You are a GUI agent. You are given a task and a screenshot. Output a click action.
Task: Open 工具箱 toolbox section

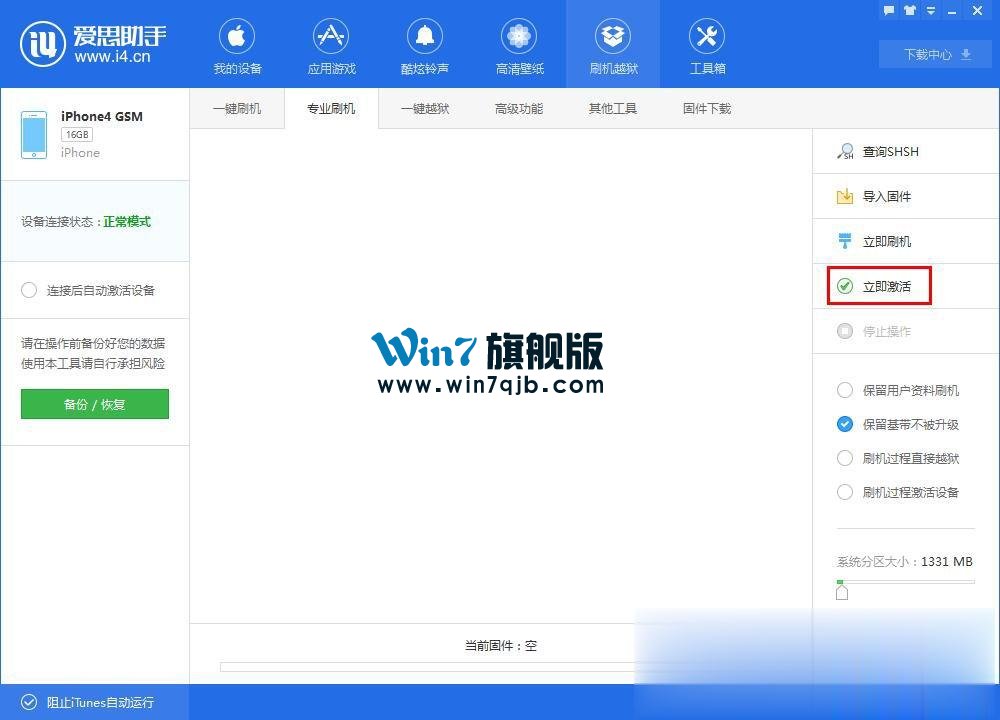tap(707, 46)
